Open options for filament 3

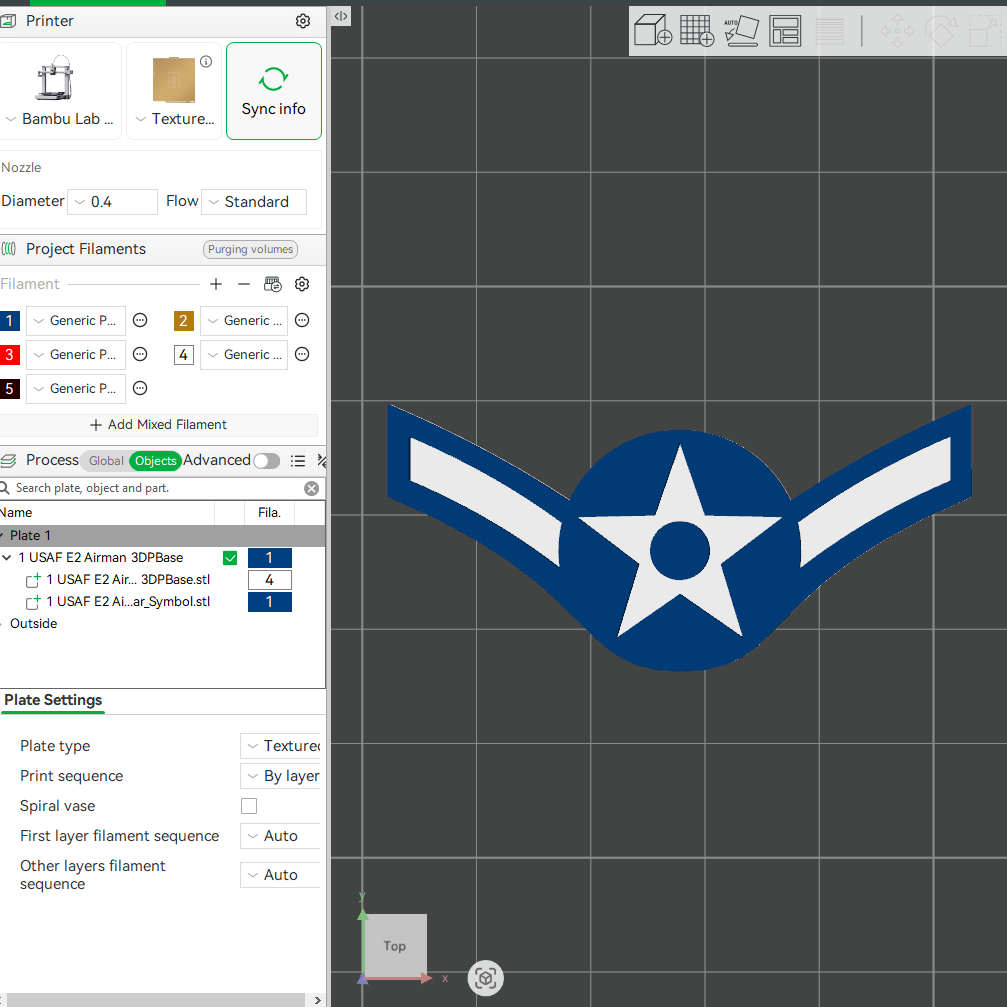pyautogui.click(x=140, y=354)
